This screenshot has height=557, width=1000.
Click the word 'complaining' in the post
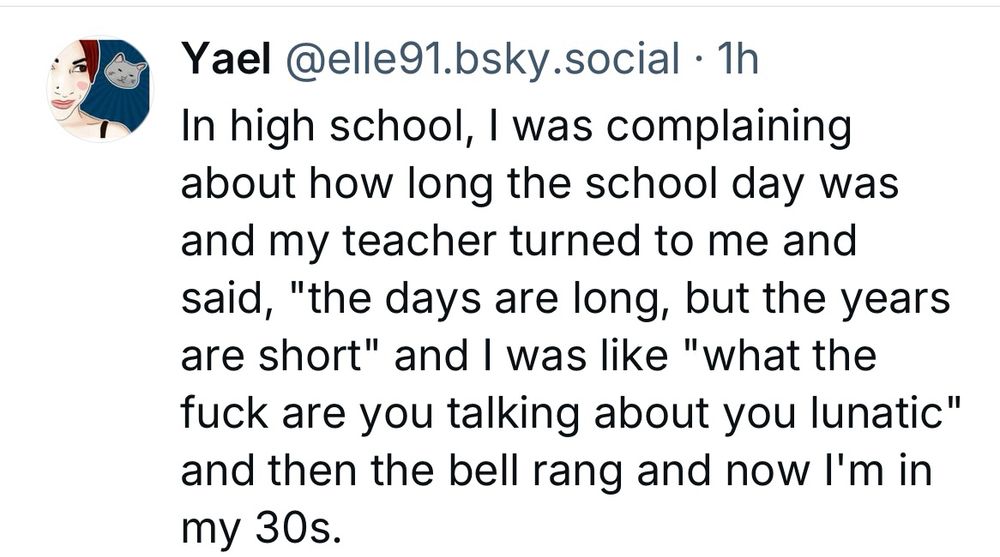(728, 126)
